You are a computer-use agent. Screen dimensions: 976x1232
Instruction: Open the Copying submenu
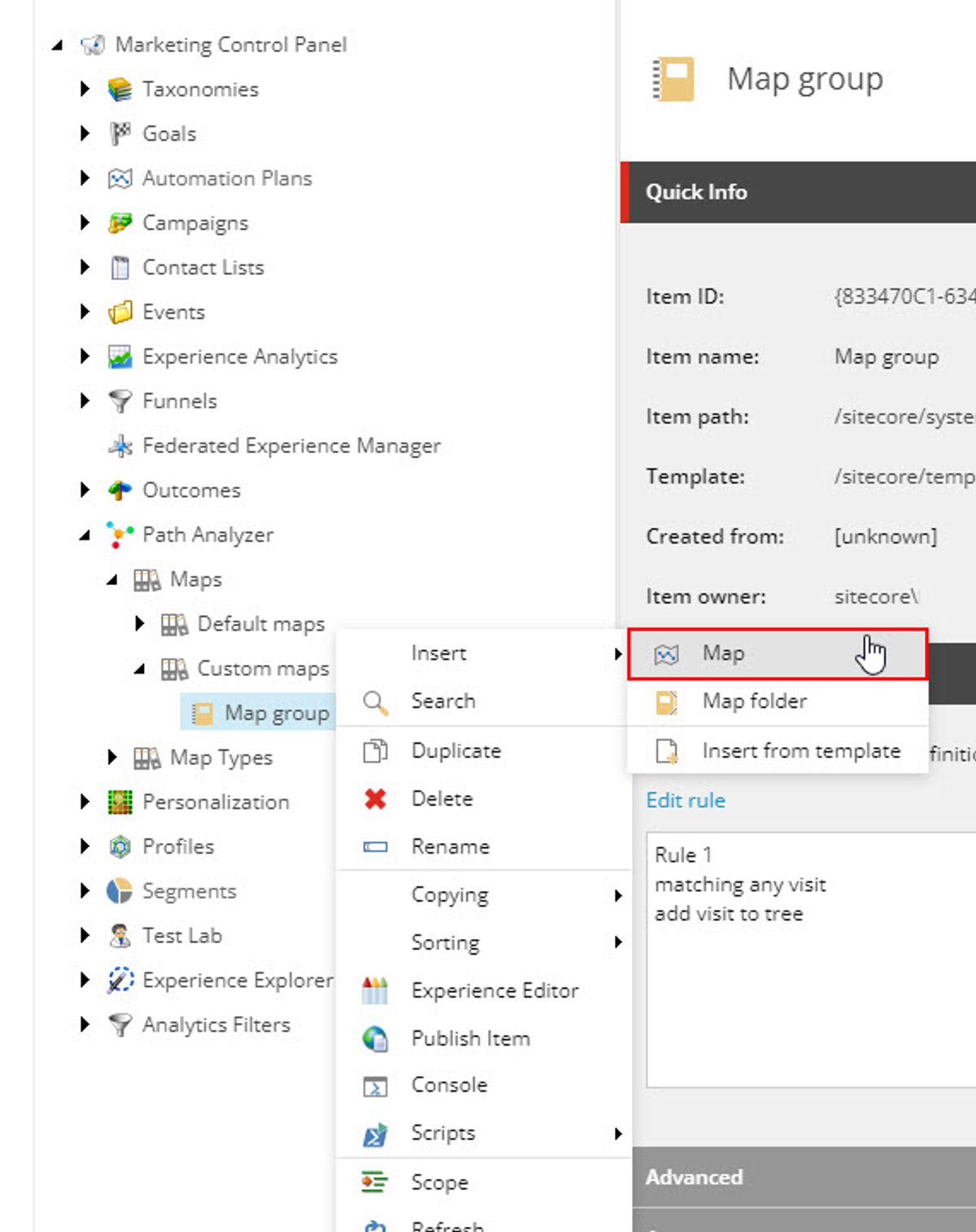[x=483, y=895]
